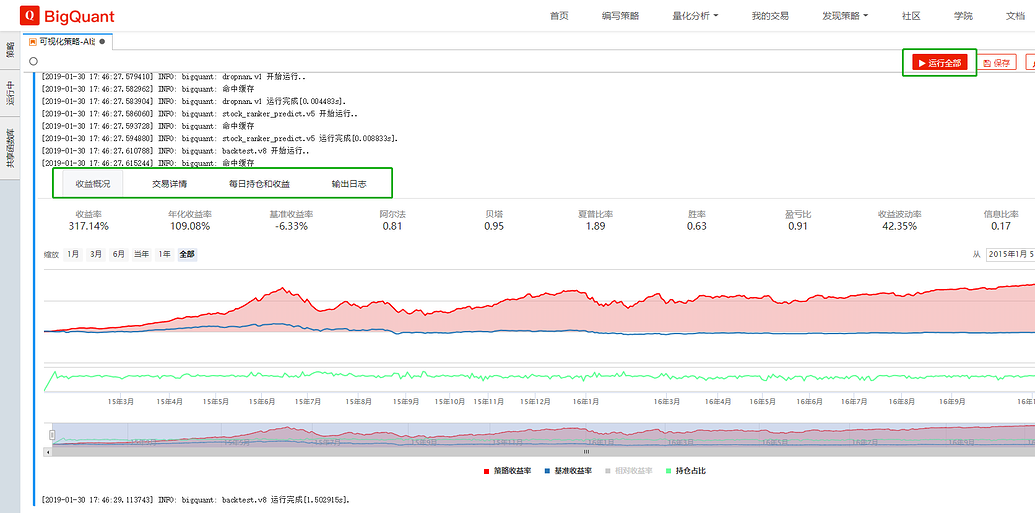Click the green 持仓占比 line chart

tap(539, 376)
